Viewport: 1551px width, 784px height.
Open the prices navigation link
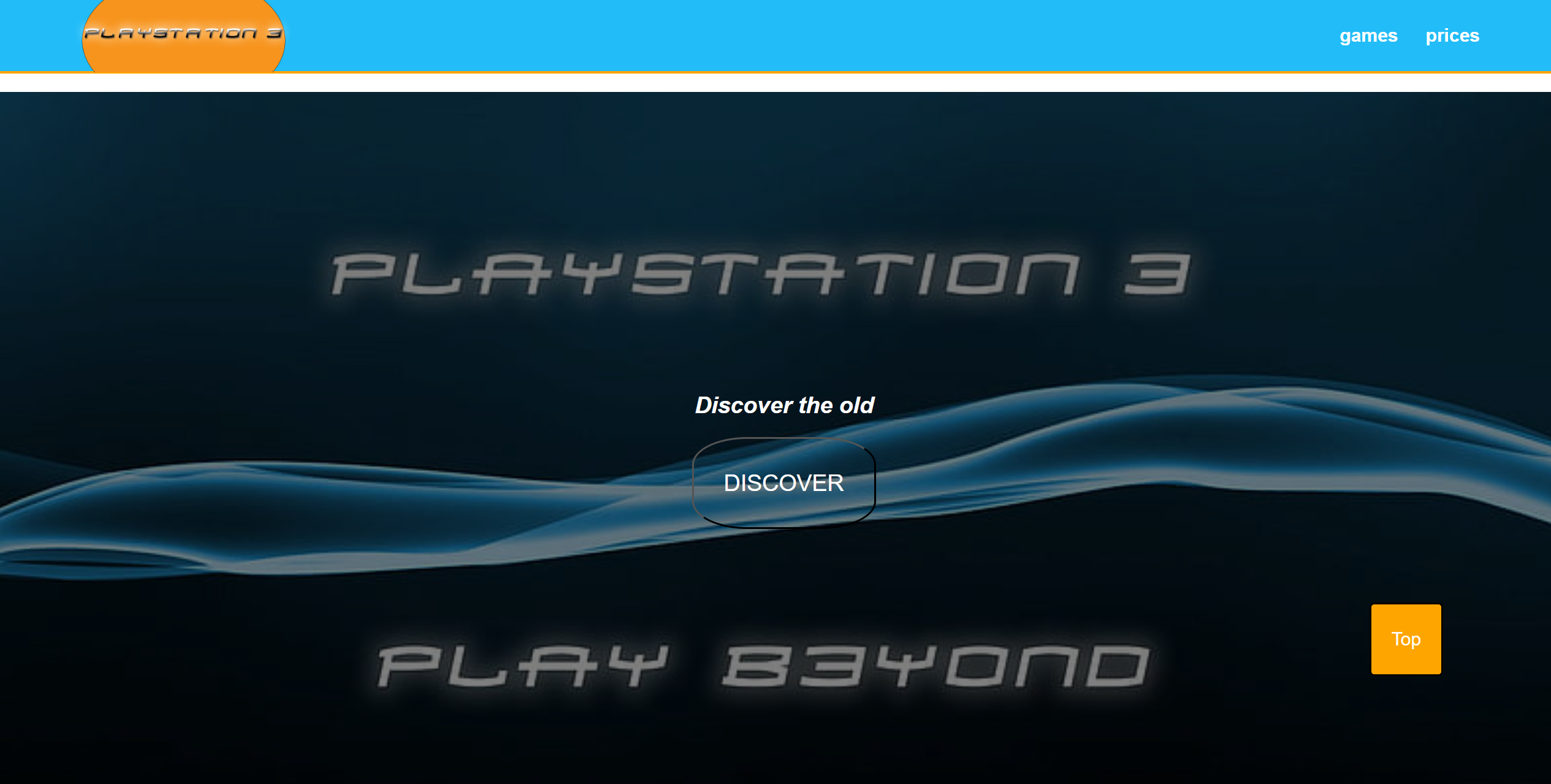coord(1452,36)
